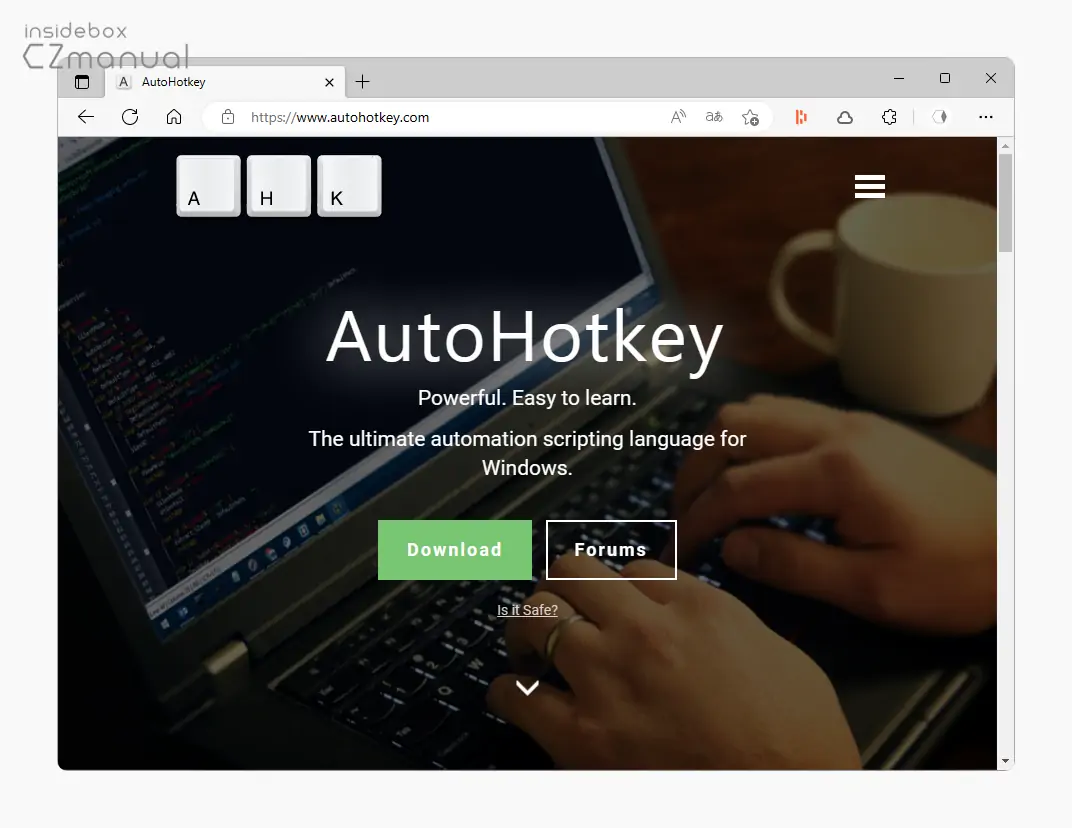This screenshot has height=828, width=1072.
Task: Open the site hamburger navigation menu
Action: tap(870, 186)
